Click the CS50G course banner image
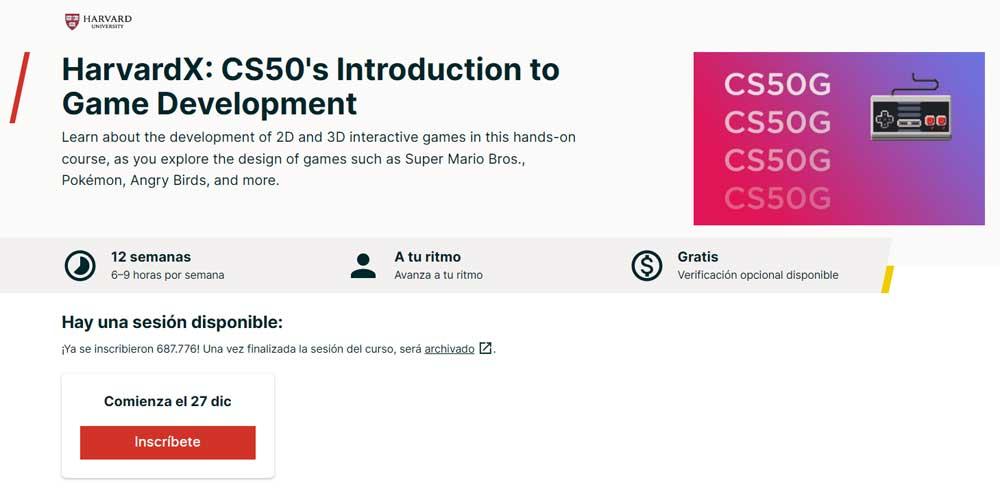Image resolution: width=1000 pixels, height=489 pixels. tap(839, 138)
